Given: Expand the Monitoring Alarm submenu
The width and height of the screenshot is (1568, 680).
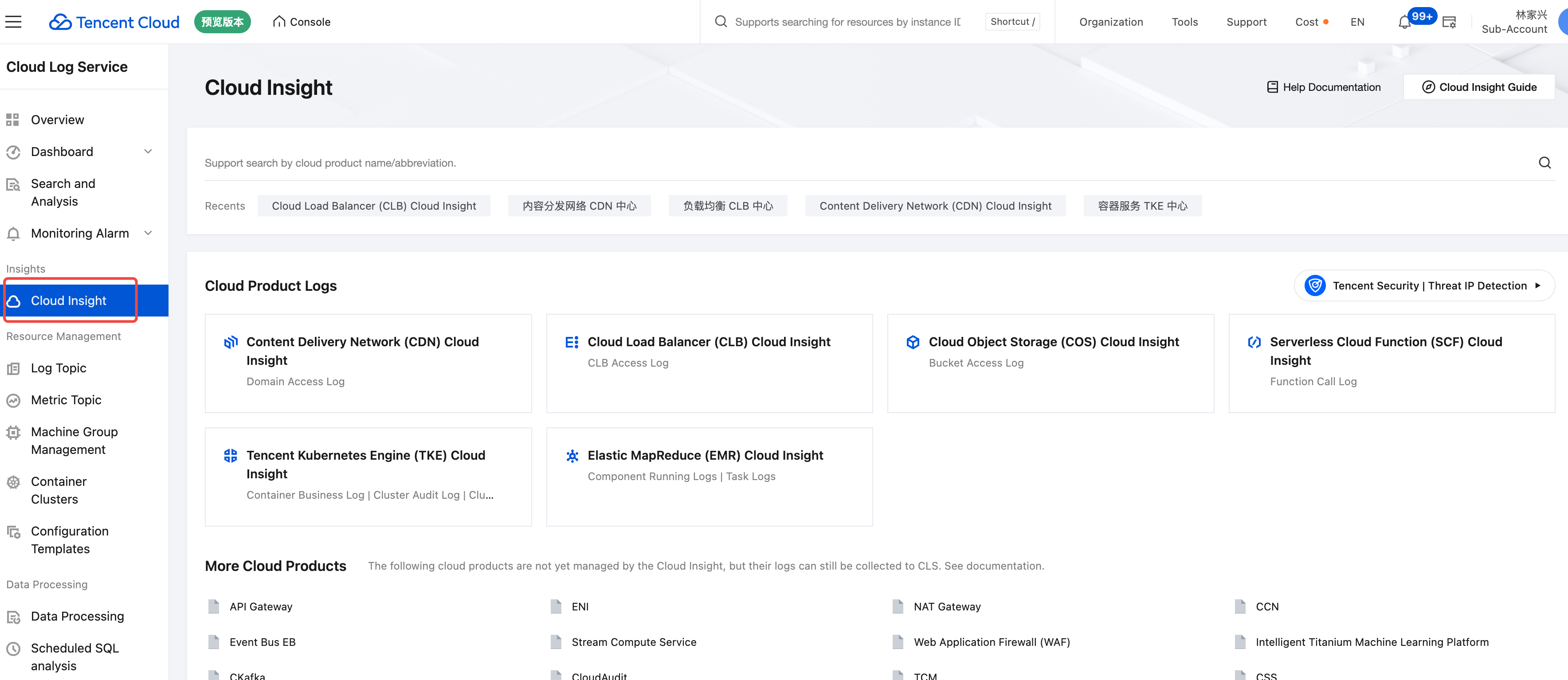Looking at the screenshot, I should coord(148,233).
